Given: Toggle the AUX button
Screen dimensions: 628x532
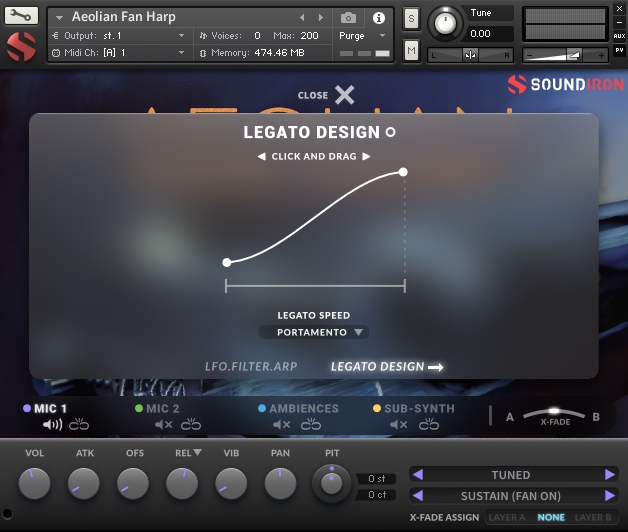Looking at the screenshot, I should tap(619, 36).
